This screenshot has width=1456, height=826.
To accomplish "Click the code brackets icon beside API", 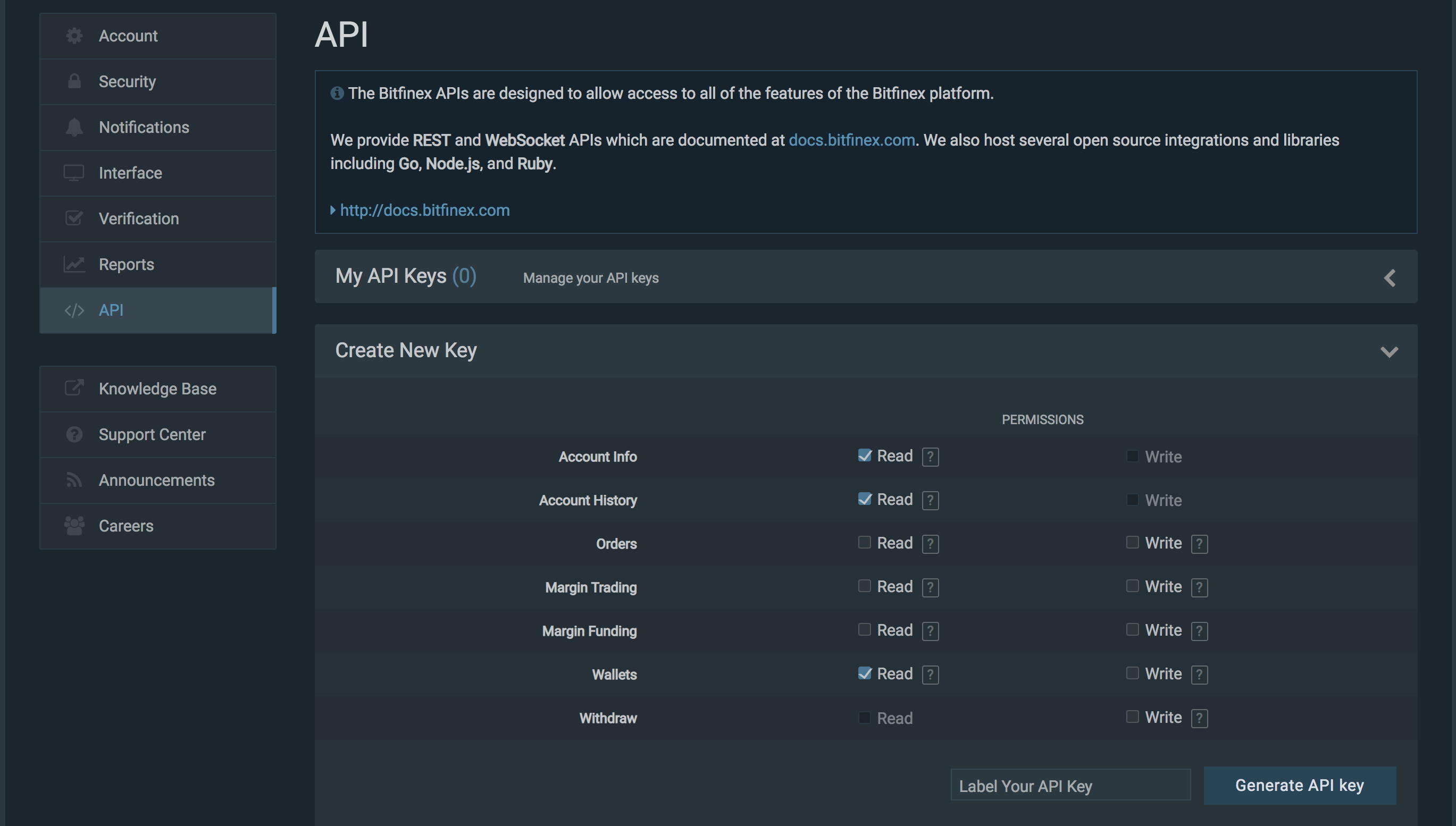I will click(x=74, y=310).
